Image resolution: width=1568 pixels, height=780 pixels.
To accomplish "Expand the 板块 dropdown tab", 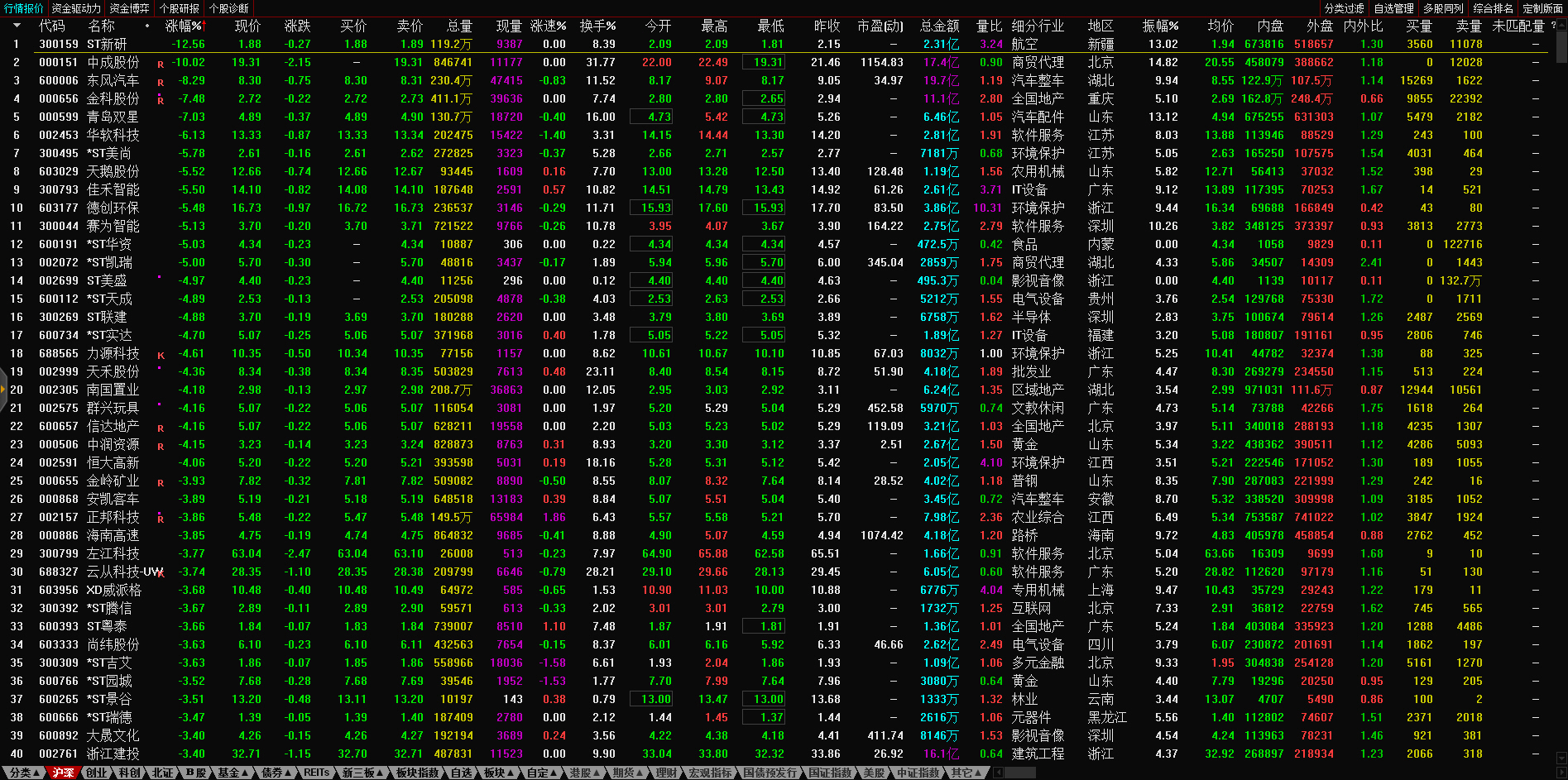I will click(x=499, y=773).
